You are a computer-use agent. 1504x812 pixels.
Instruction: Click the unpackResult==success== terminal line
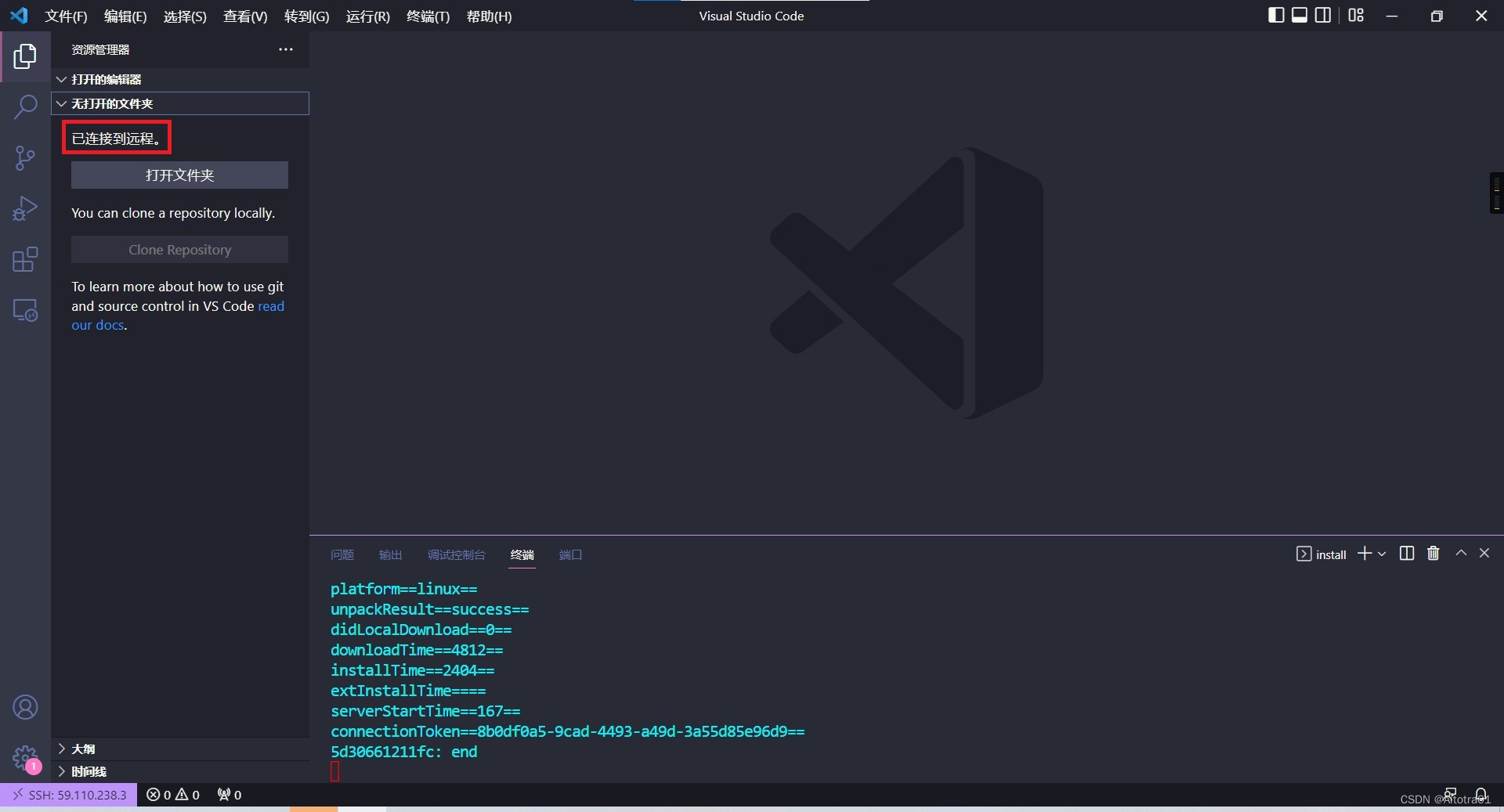pos(429,609)
